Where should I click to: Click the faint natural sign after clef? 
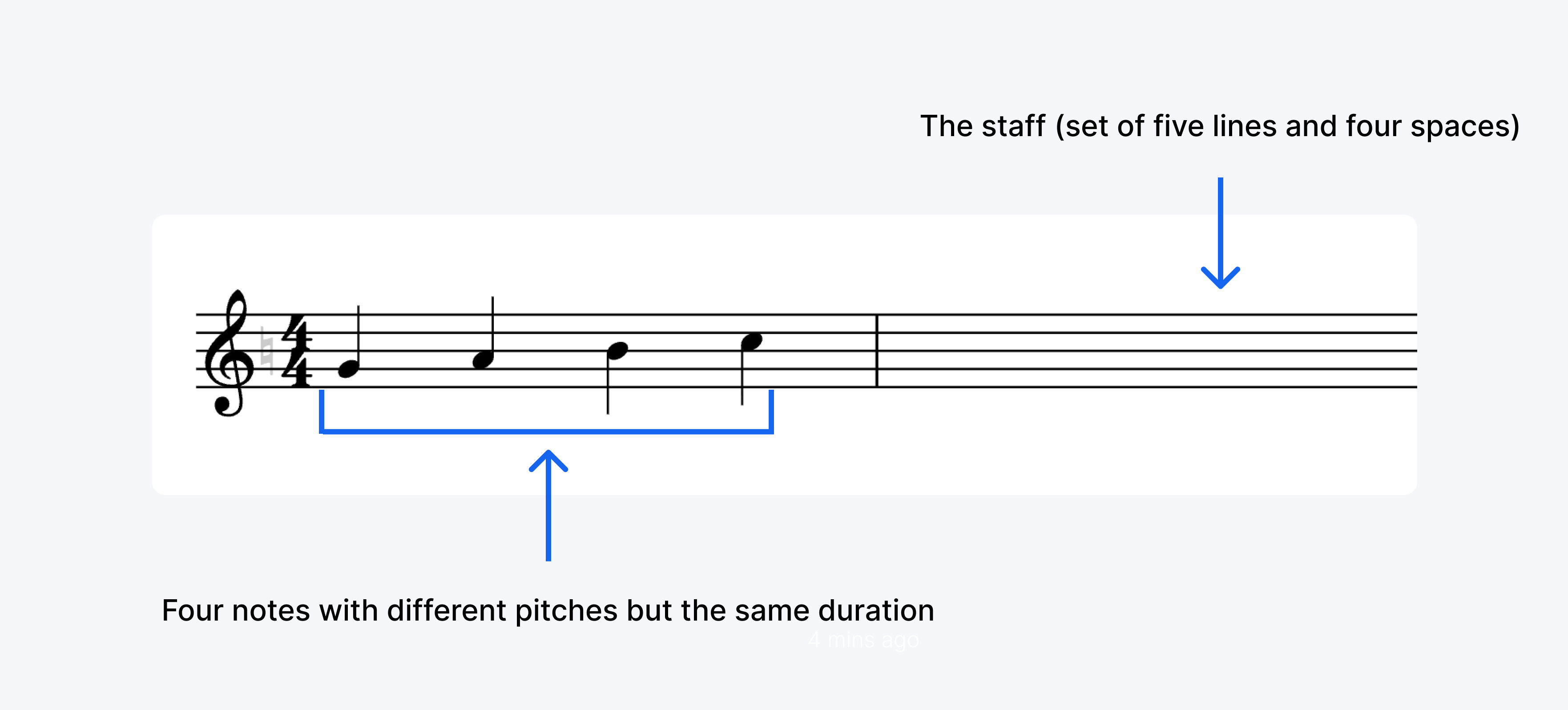(x=266, y=351)
